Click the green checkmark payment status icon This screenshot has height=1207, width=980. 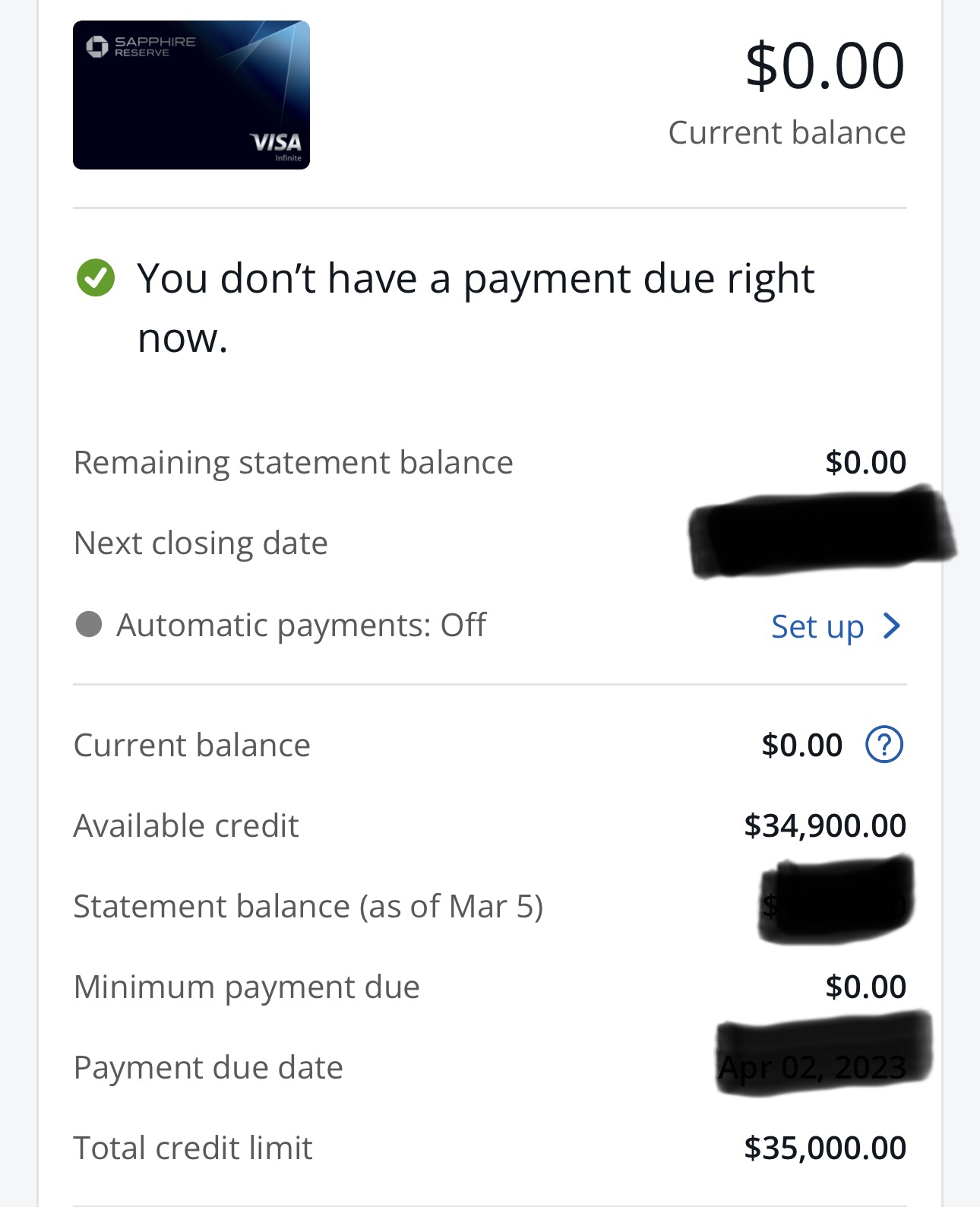(x=94, y=280)
